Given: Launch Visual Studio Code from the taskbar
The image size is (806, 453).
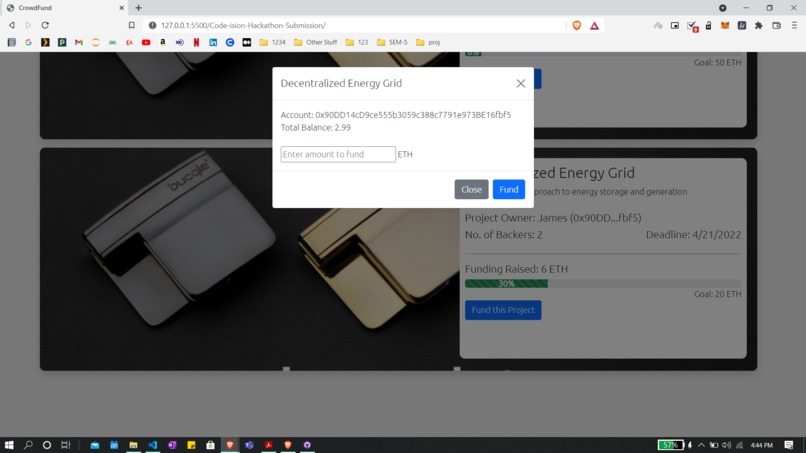Looking at the screenshot, I should tap(153, 445).
